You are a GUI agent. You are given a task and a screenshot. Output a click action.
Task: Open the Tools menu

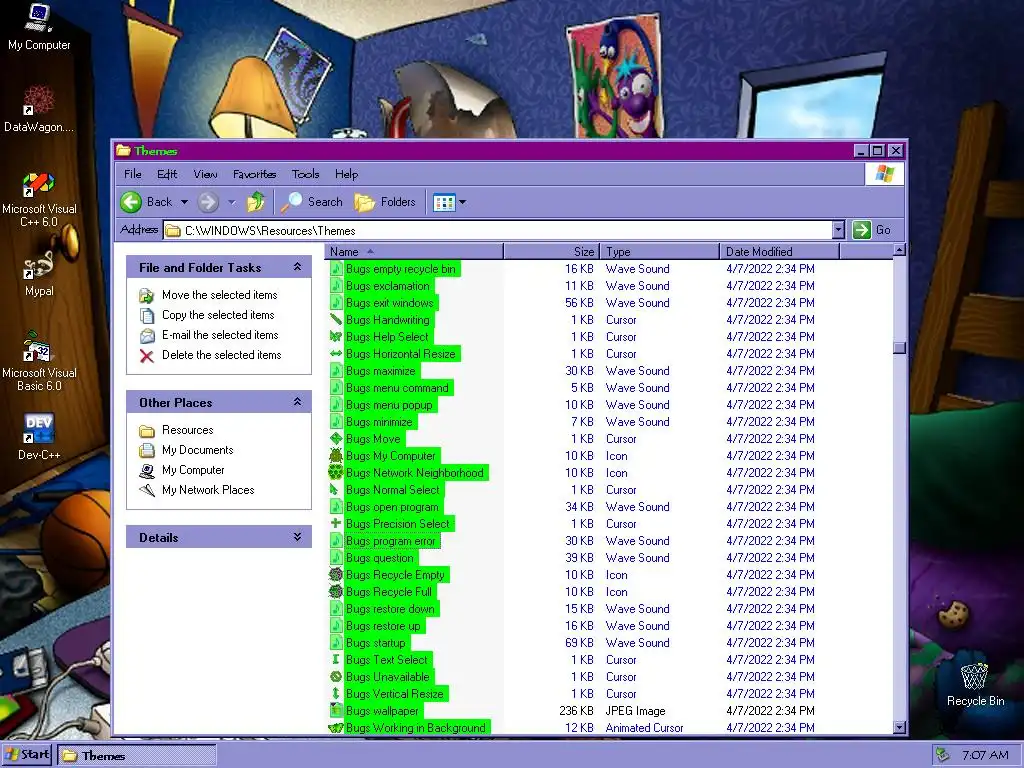pyautogui.click(x=305, y=174)
